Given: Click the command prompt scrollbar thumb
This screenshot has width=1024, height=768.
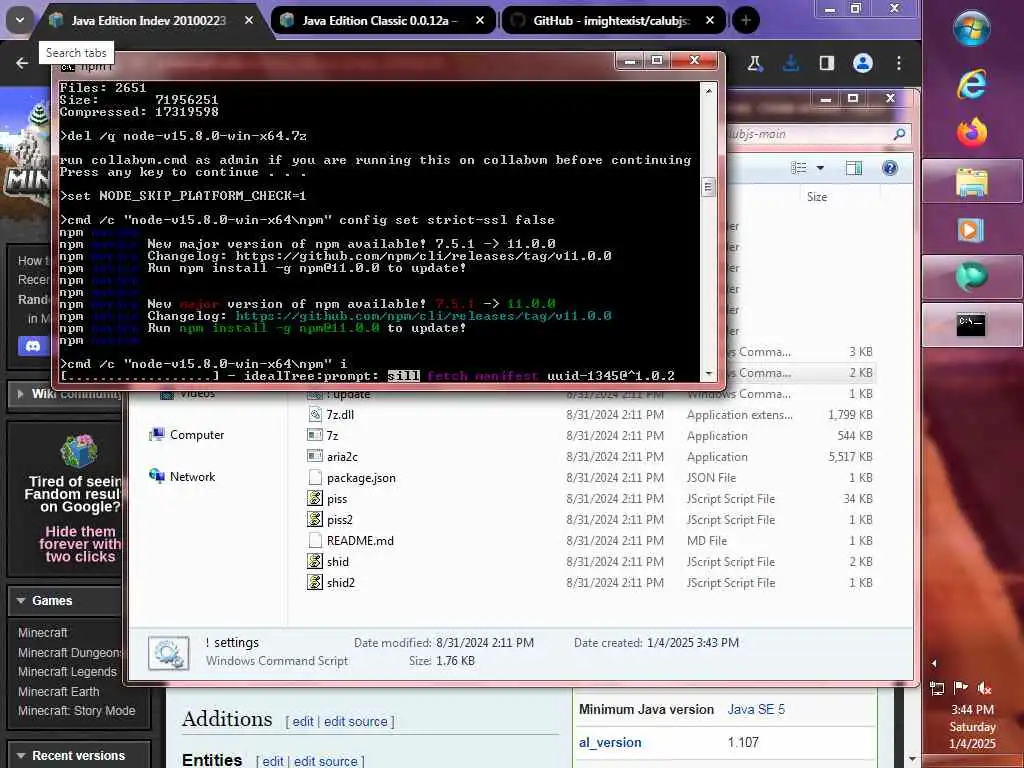Looking at the screenshot, I should (x=709, y=187).
